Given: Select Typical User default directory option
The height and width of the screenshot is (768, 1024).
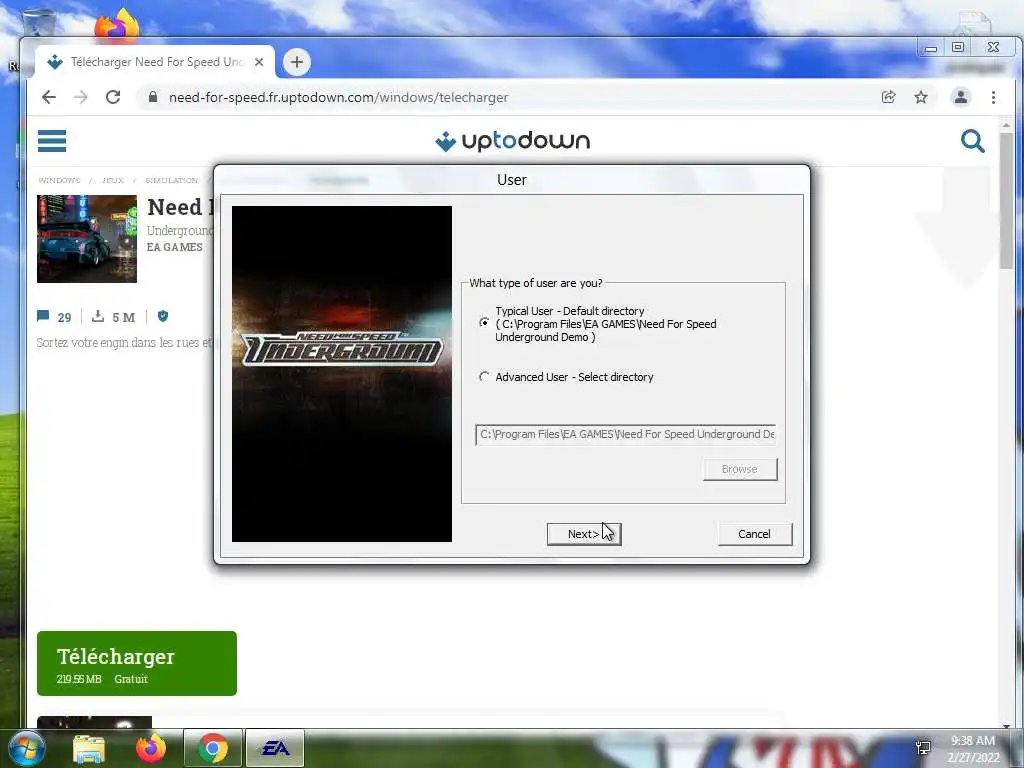Looking at the screenshot, I should click(x=484, y=323).
